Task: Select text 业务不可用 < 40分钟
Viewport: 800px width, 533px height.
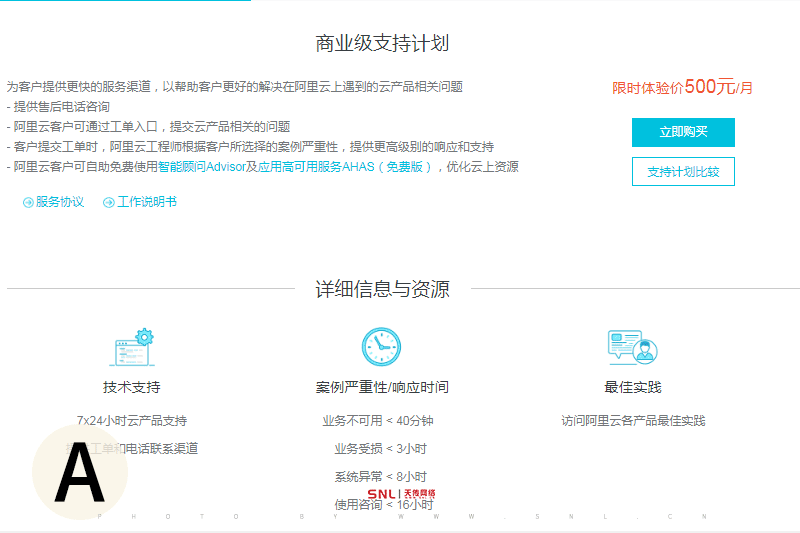Action: (378, 421)
